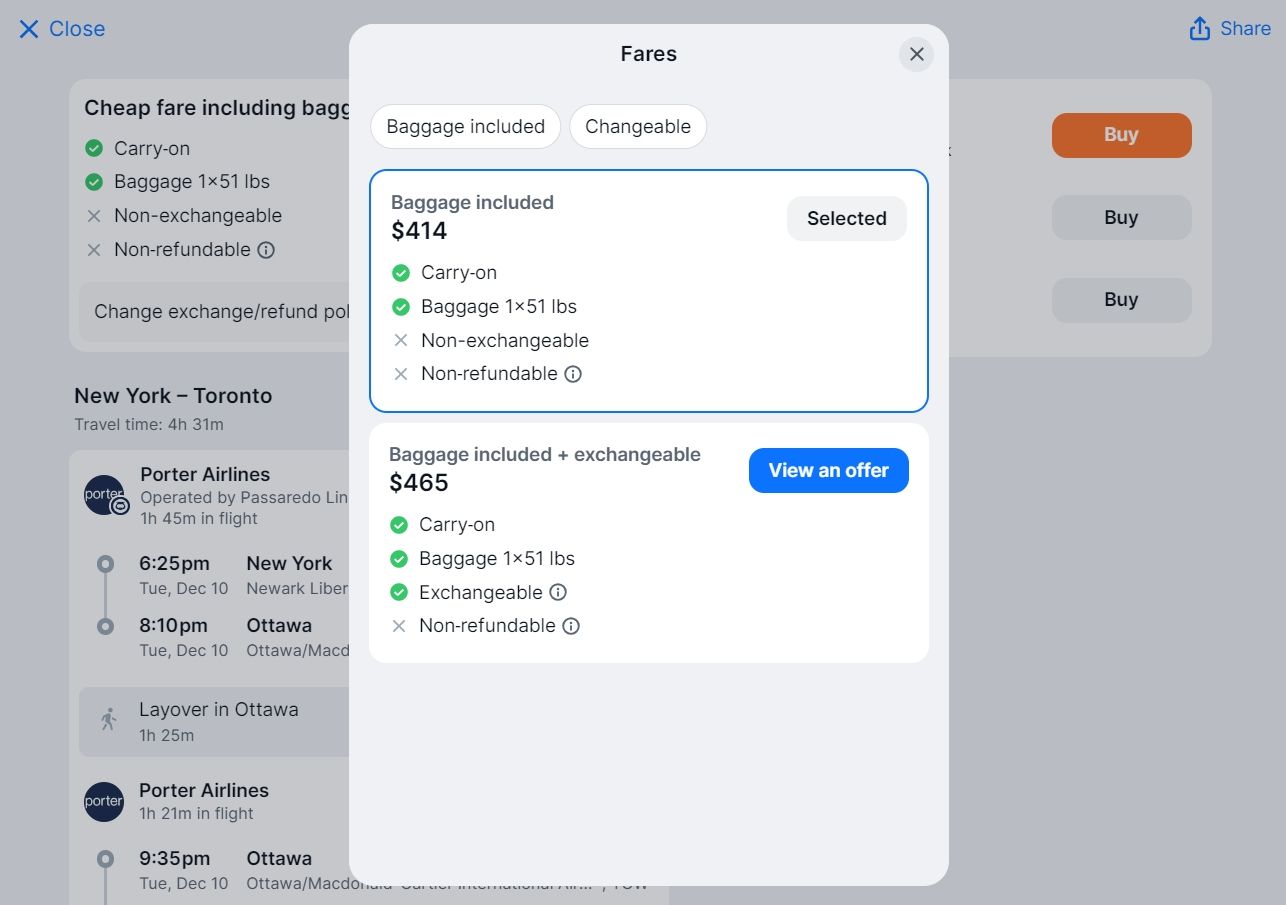Click Change exchange/refund policy in background
Viewport: 1286px width, 905px height.
pyautogui.click(x=215, y=312)
